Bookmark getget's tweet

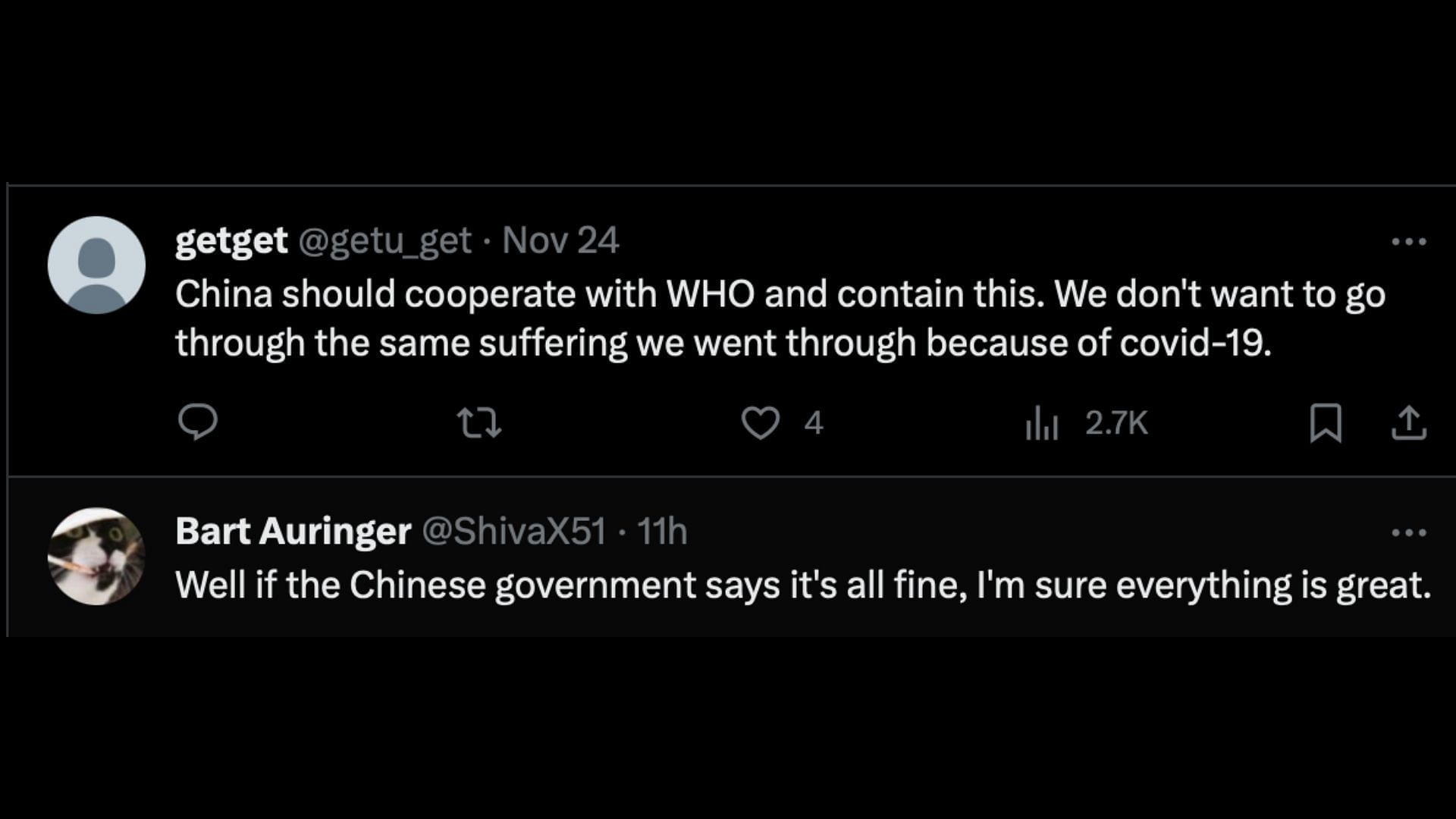pos(1326,422)
